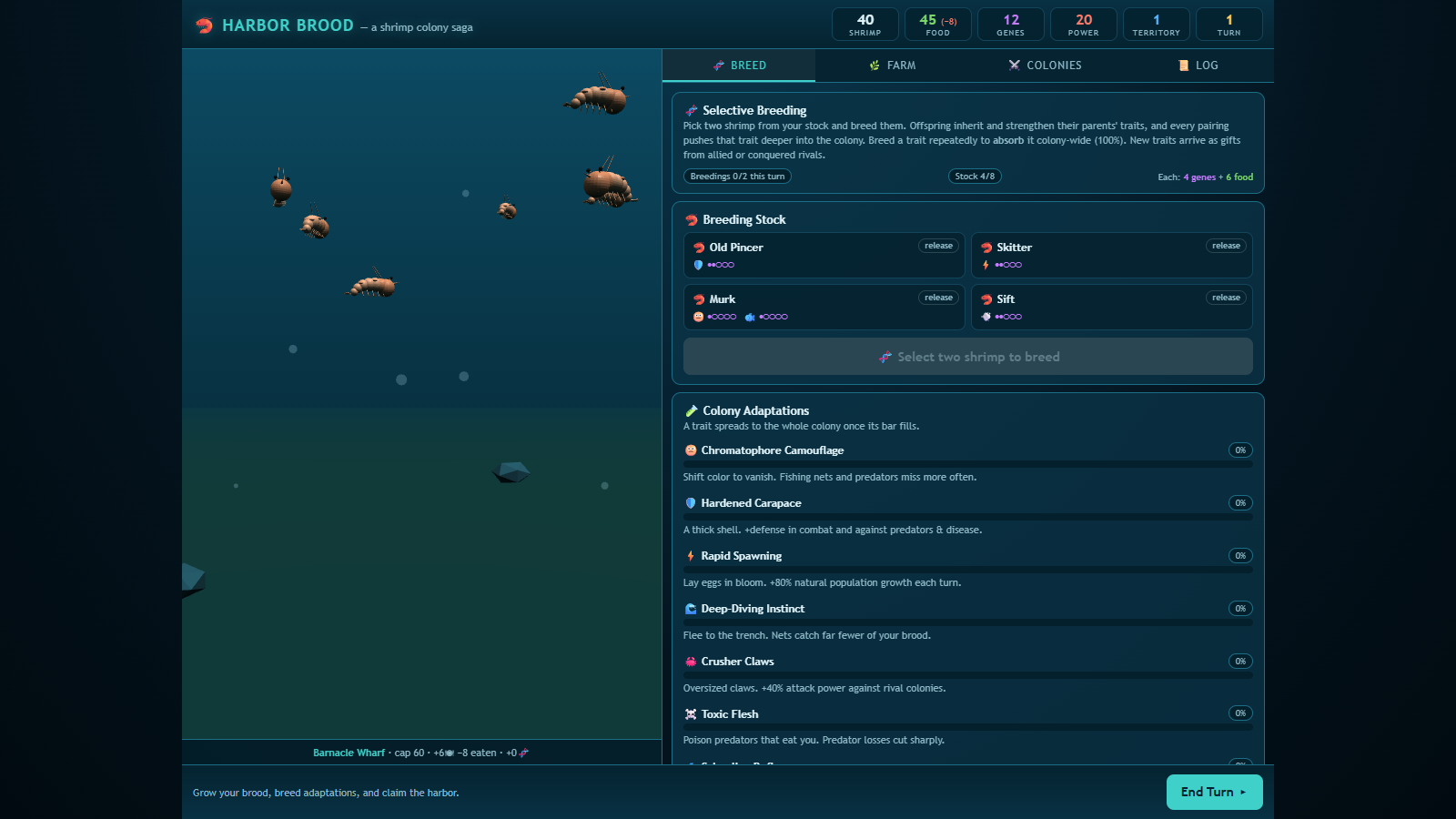Click the Barnacle Wharf territory label
This screenshot has width=1456, height=819.
(x=349, y=753)
